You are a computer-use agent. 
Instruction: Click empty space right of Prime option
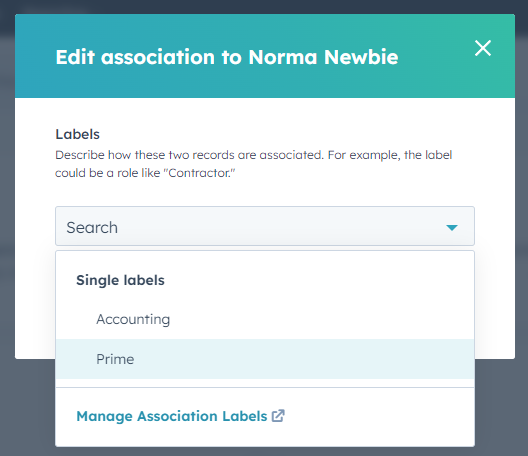click(303, 359)
